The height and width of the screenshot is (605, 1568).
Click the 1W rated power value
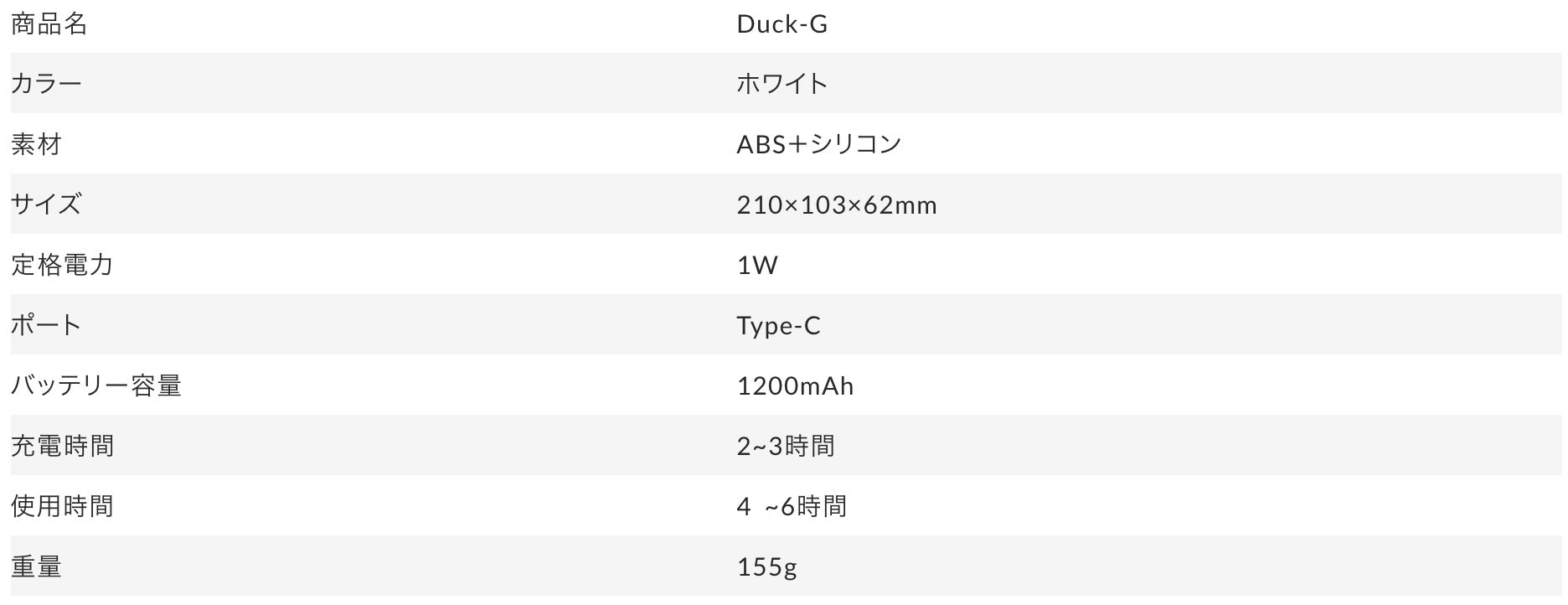tap(757, 265)
